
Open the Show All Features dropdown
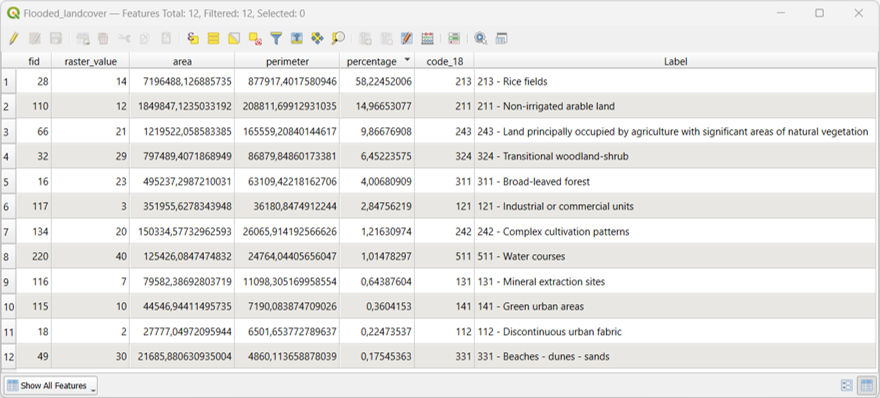pyautogui.click(x=51, y=386)
